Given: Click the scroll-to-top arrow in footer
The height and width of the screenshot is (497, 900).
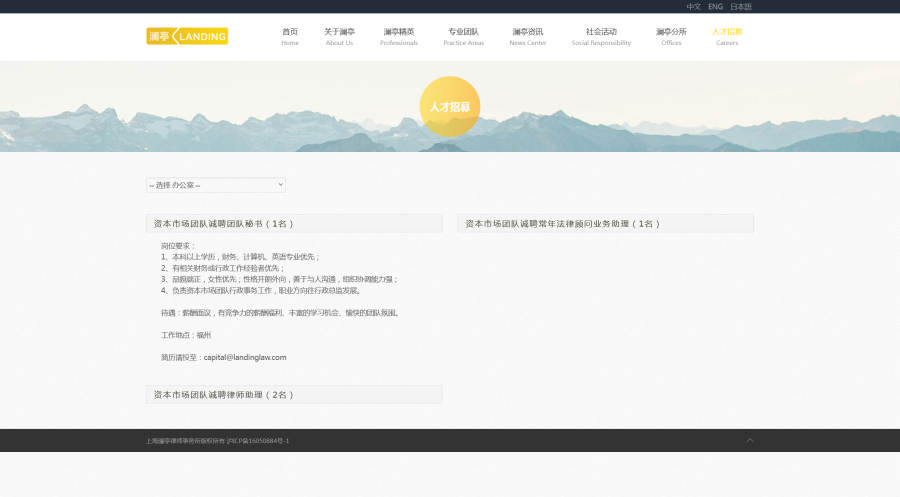Looking at the screenshot, I should pyautogui.click(x=750, y=440).
